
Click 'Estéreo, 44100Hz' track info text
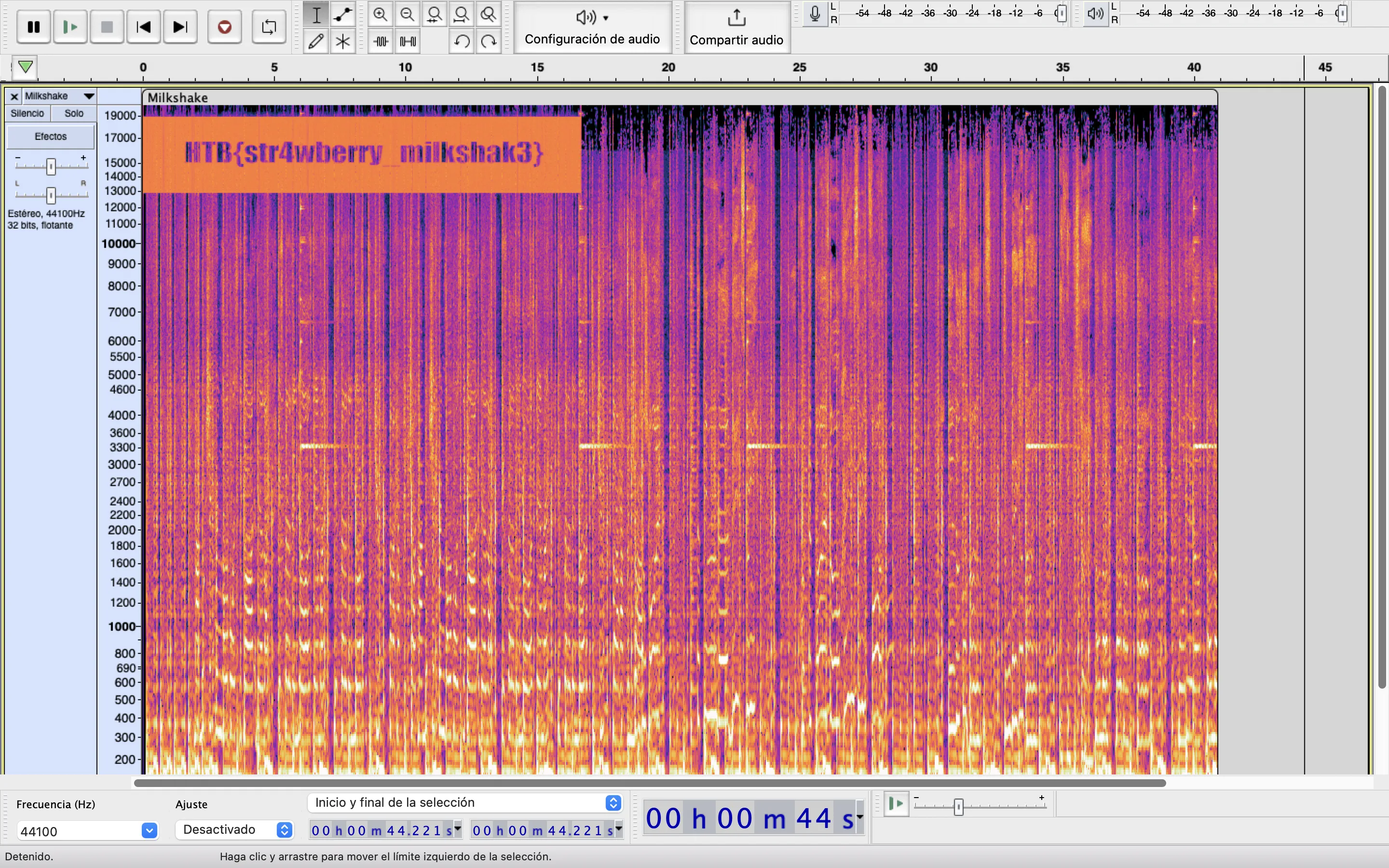tap(46, 214)
